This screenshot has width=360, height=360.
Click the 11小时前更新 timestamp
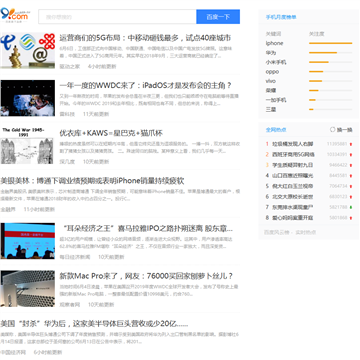point(39,209)
